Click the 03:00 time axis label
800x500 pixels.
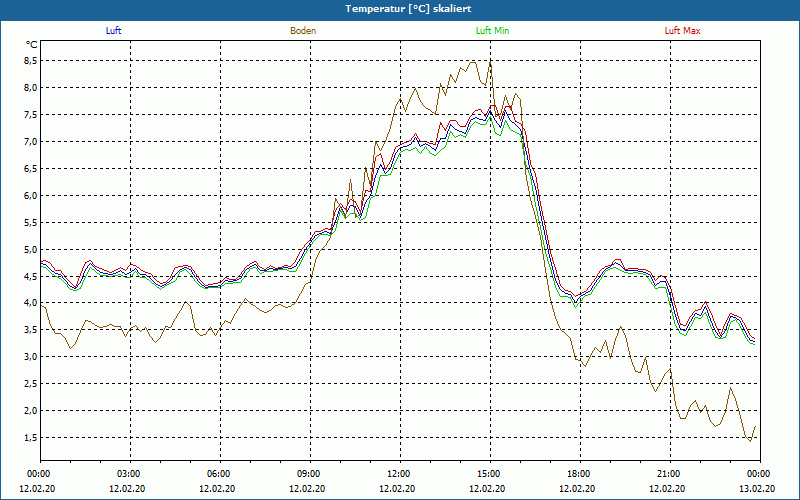(130, 474)
